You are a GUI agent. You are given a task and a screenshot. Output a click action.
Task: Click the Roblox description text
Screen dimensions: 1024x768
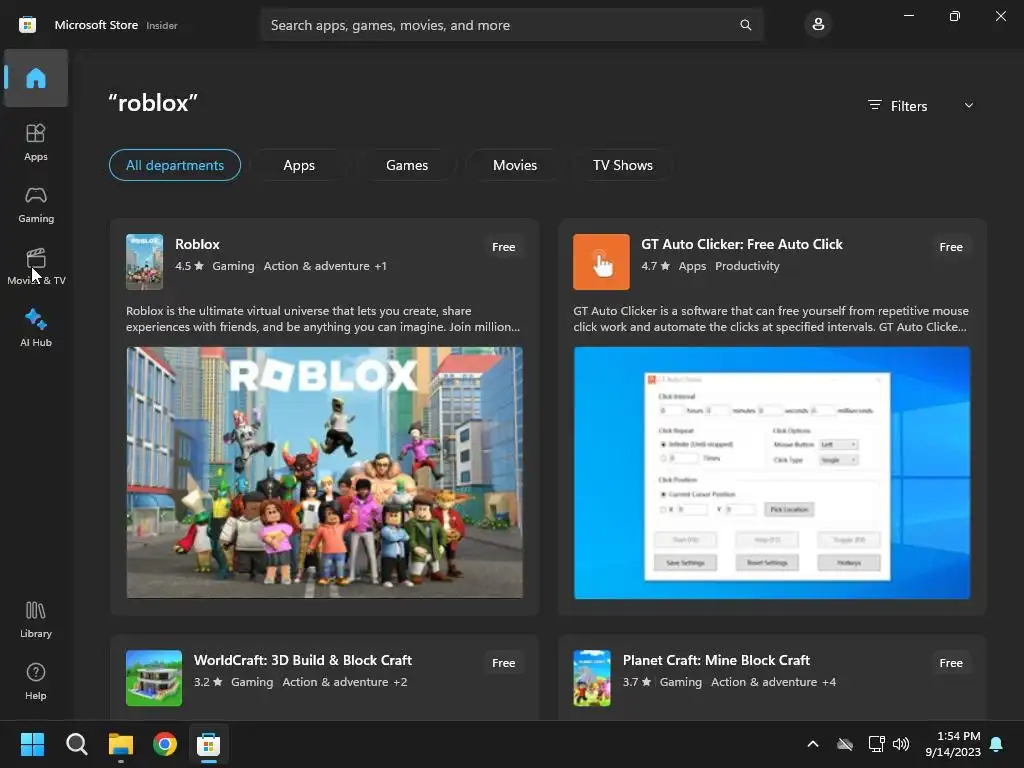point(323,319)
